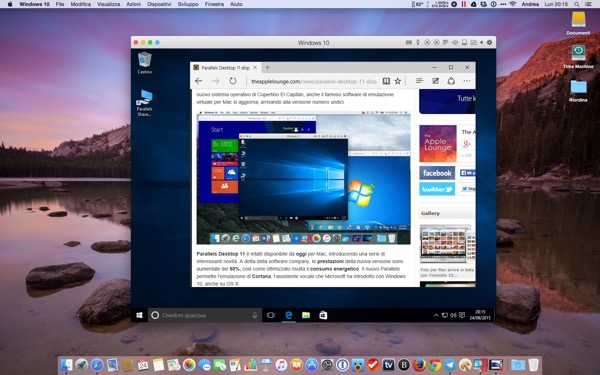The image size is (600, 375).
Task: Open the Visualizza menu
Action: 109,4
